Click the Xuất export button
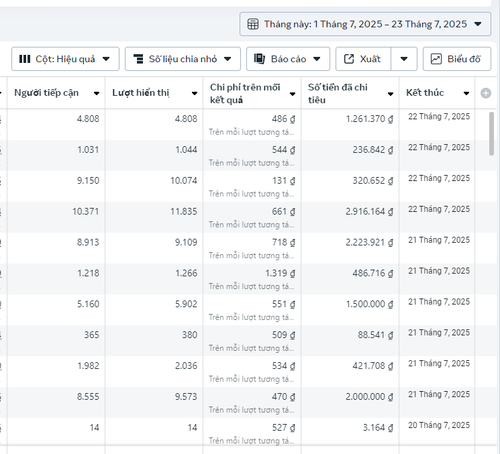The height and width of the screenshot is (454, 500). [363, 59]
